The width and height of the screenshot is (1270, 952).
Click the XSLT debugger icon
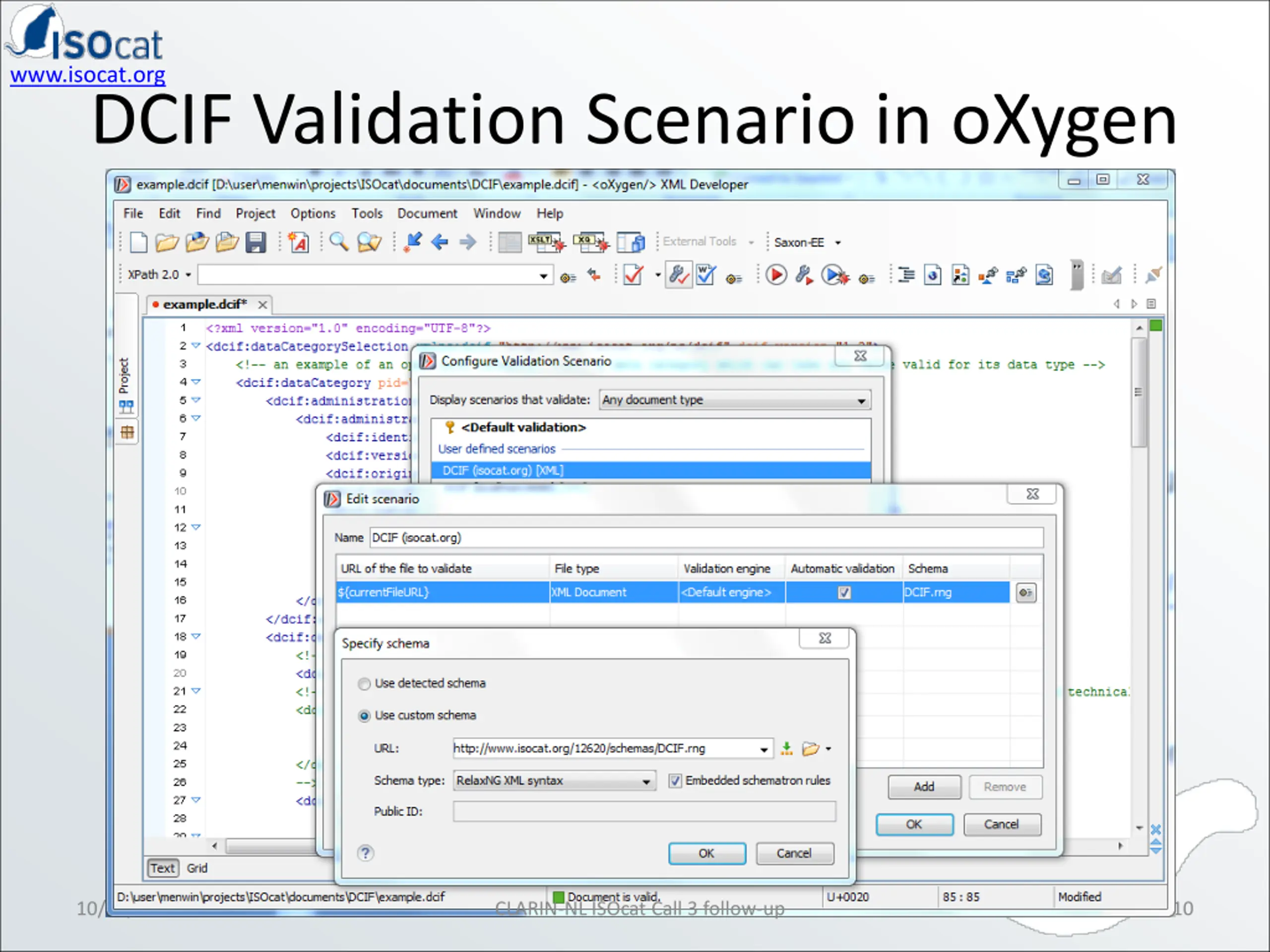click(546, 242)
